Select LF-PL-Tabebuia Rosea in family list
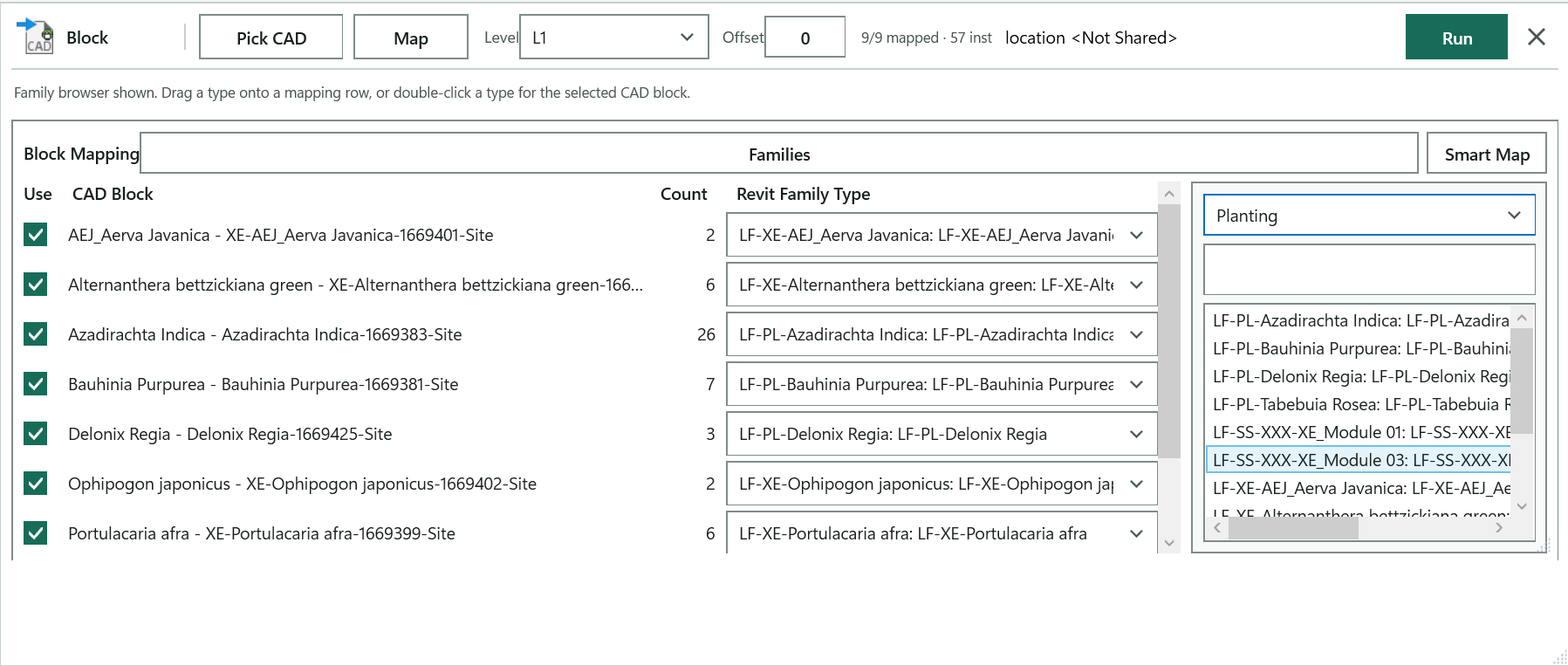The image size is (1568, 666). (x=1359, y=404)
